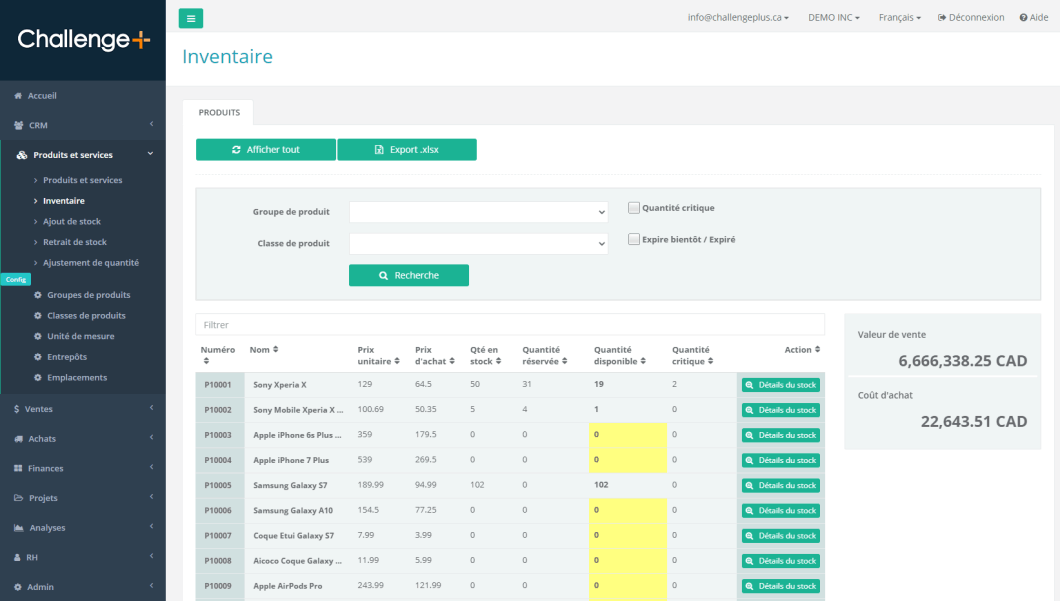Expand the Français language menu
Image resolution: width=1060 pixels, height=601 pixels.
[x=899, y=18]
